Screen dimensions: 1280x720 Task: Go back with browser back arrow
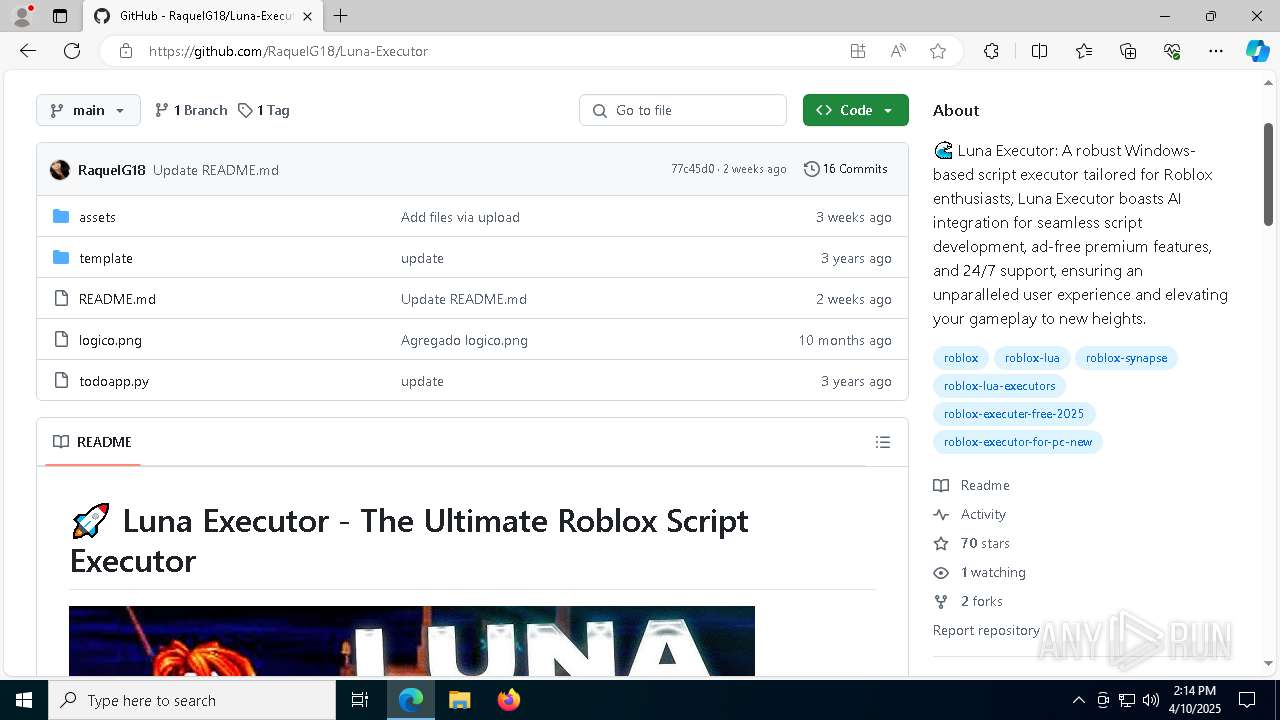tap(28, 51)
